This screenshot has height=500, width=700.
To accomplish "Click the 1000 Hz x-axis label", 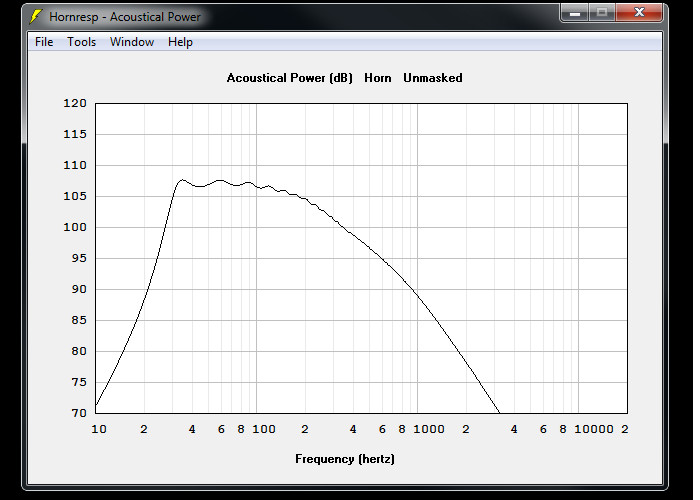I will tap(429, 429).
